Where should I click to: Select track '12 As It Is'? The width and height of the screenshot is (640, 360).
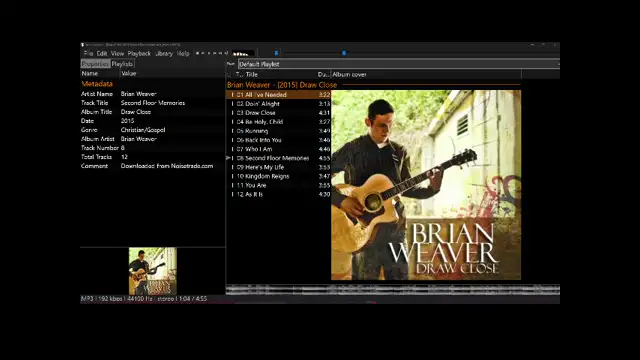[278, 194]
